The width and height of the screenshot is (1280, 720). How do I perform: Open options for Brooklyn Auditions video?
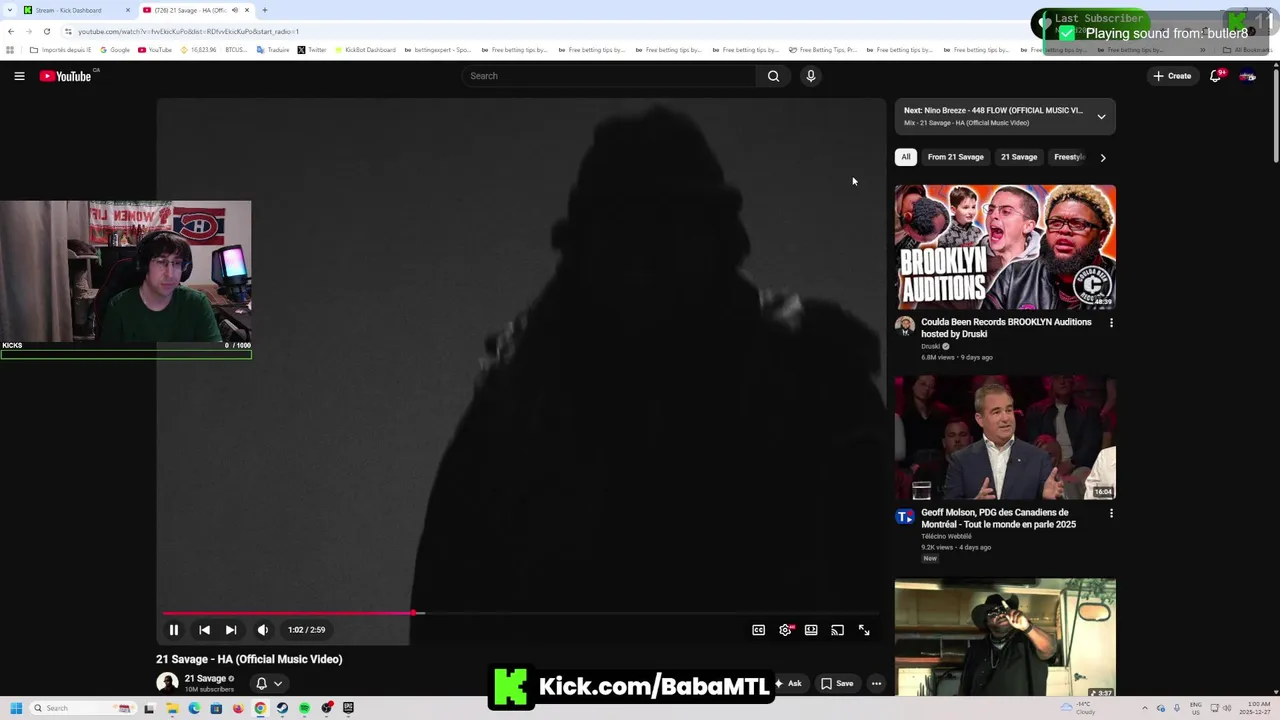tap(1111, 323)
